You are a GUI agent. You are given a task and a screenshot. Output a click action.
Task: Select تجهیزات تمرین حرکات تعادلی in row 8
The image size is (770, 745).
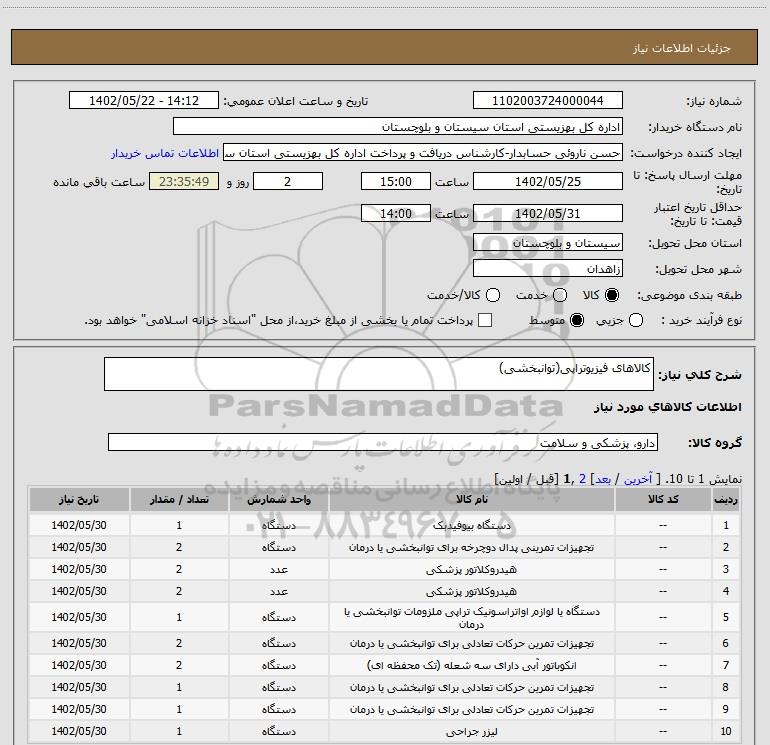point(384,688)
